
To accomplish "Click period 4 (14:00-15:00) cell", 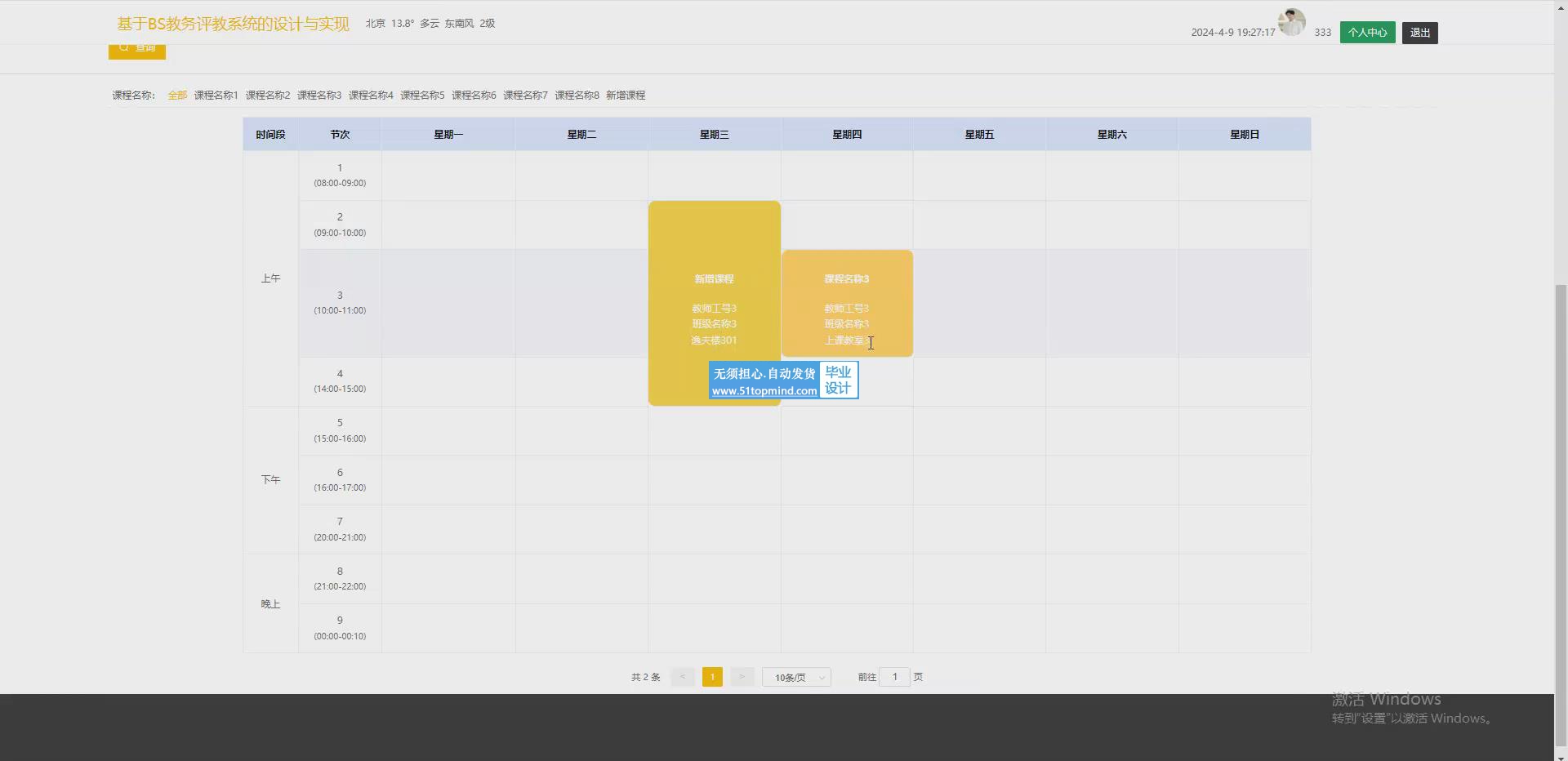I will 340,381.
